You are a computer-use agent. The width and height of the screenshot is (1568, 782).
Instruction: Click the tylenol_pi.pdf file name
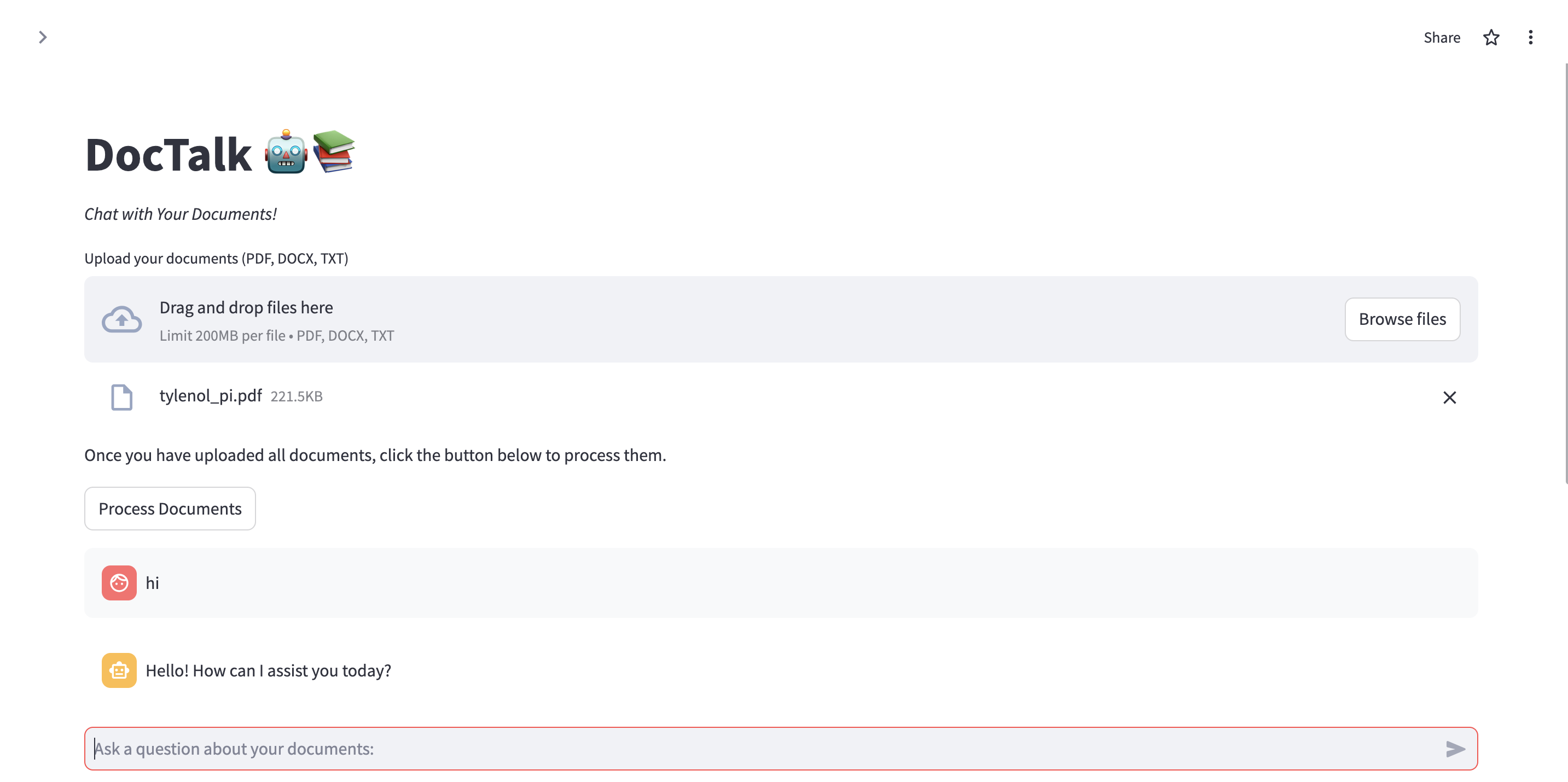[x=211, y=395]
